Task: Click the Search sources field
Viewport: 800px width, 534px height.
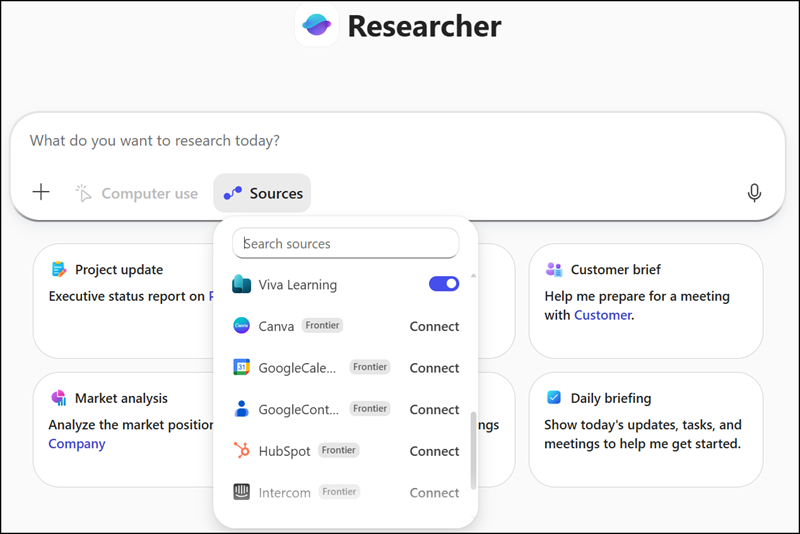Action: (346, 243)
